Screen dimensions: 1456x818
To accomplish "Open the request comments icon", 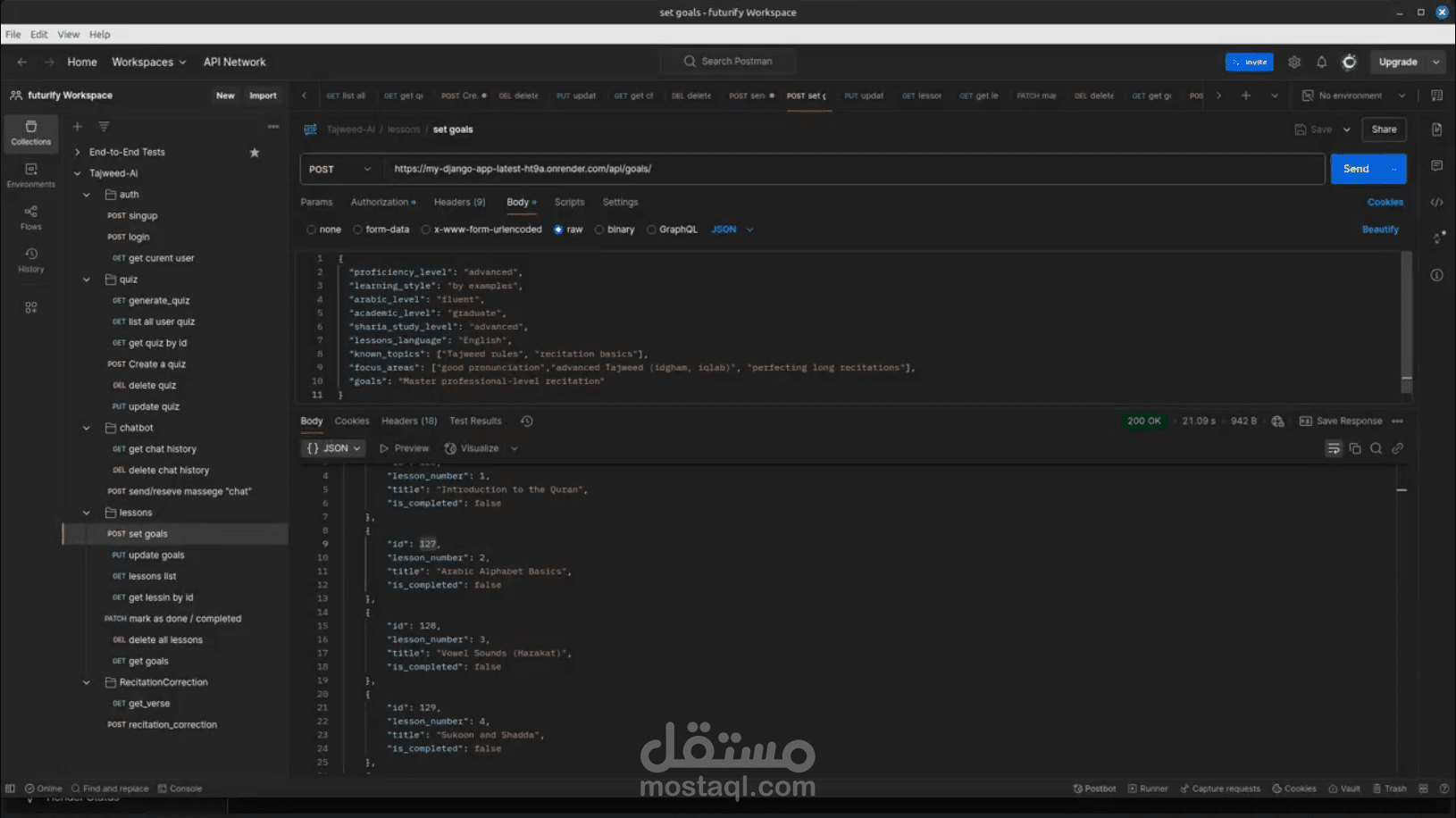I will coord(1436,166).
